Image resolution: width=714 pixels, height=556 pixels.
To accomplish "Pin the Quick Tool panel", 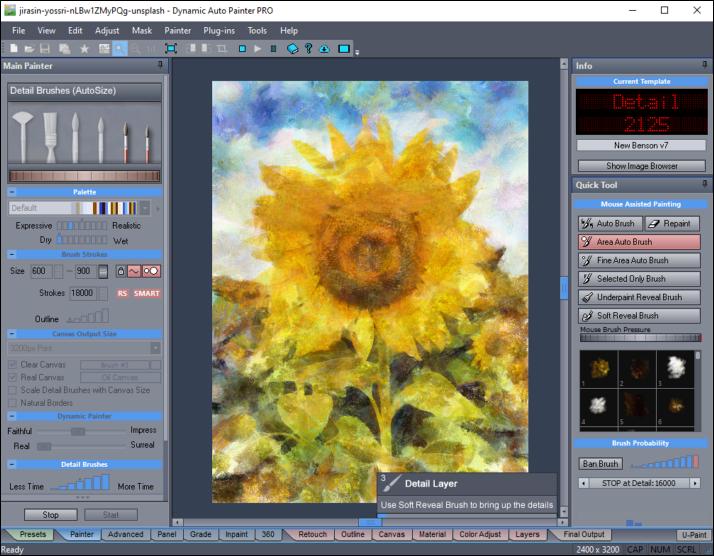I will click(x=704, y=184).
